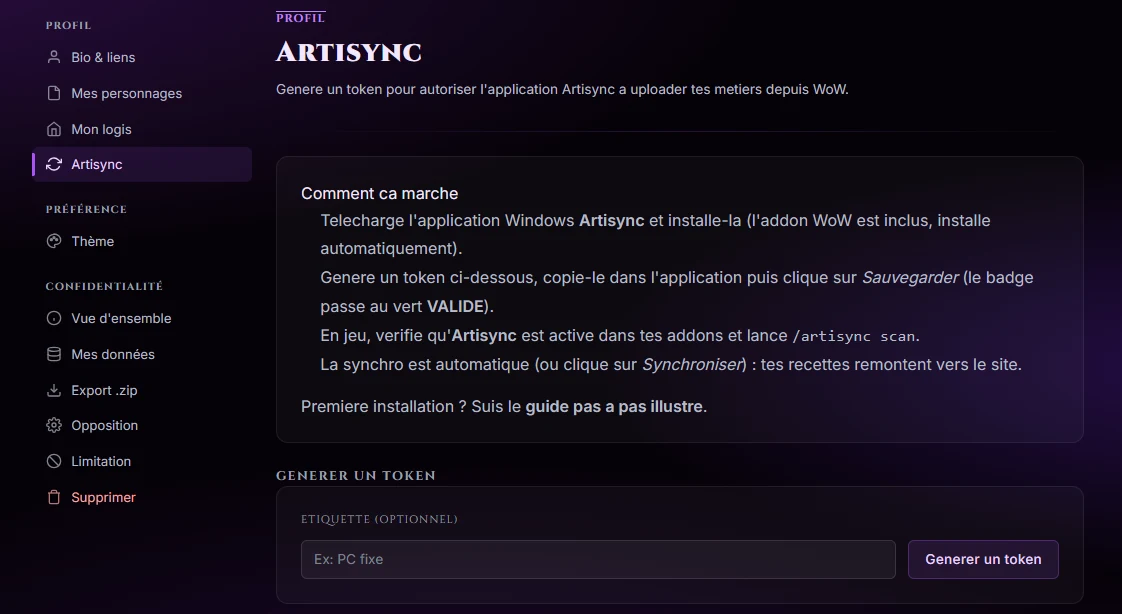Click the PROFIL breadcrumb above the title
The image size is (1122, 614).
click(x=301, y=18)
